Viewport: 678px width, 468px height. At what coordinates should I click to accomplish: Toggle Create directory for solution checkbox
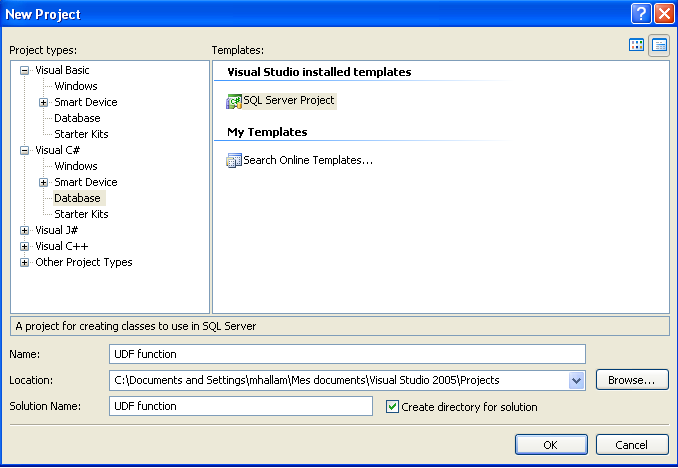coord(392,407)
